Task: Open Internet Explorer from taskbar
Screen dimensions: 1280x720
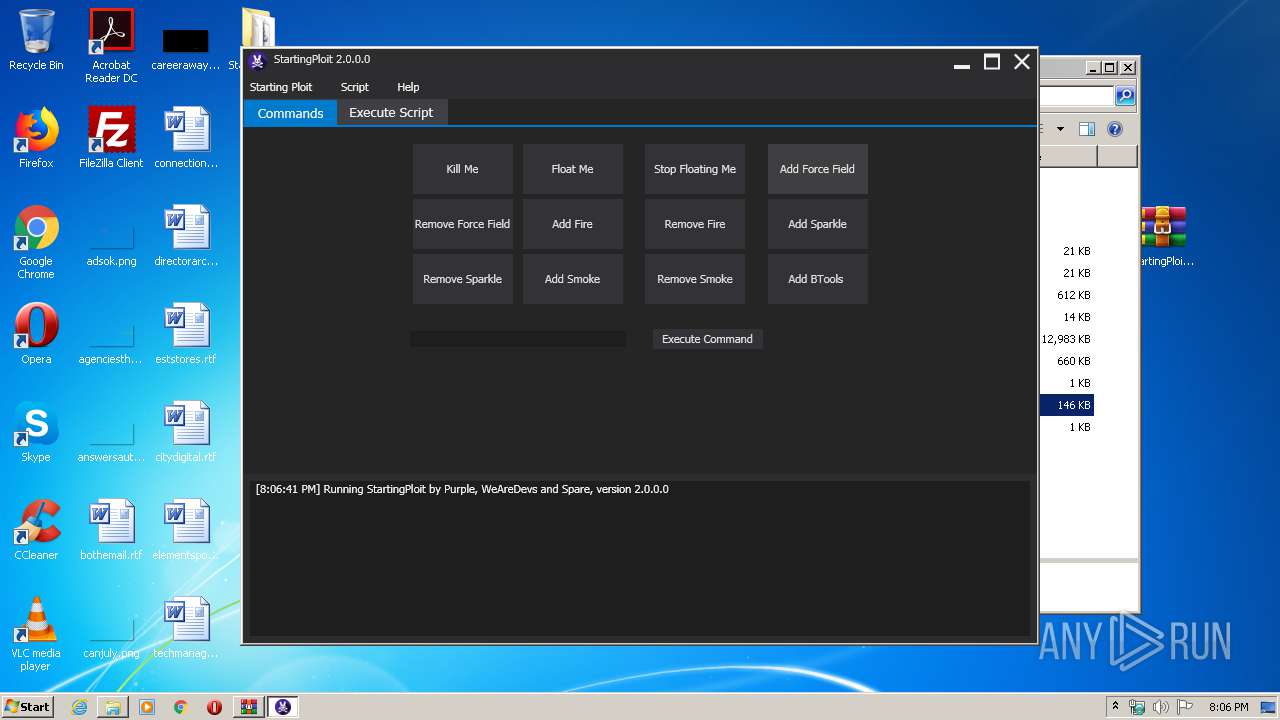Action: tap(79, 707)
